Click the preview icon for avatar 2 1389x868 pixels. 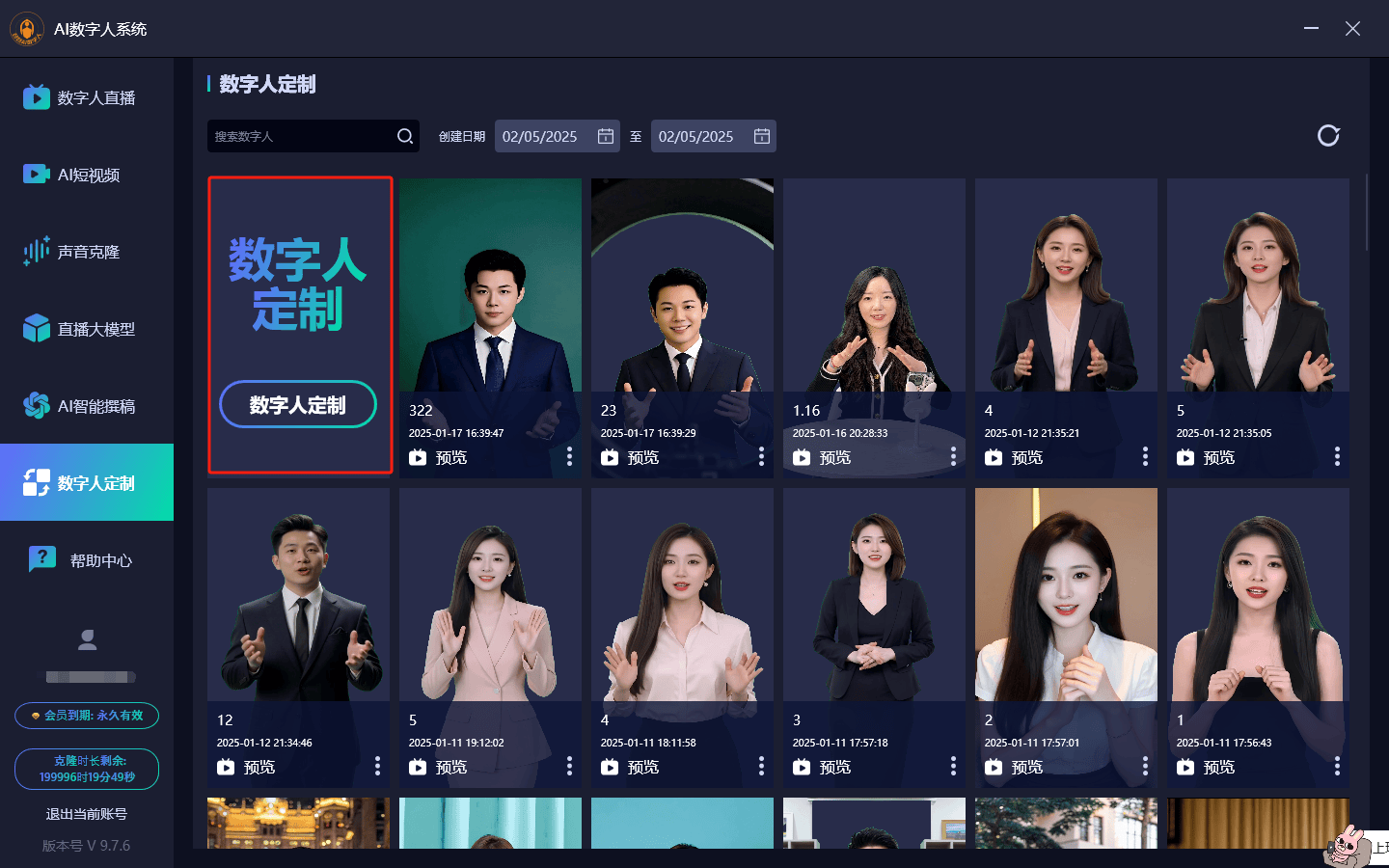tap(994, 767)
